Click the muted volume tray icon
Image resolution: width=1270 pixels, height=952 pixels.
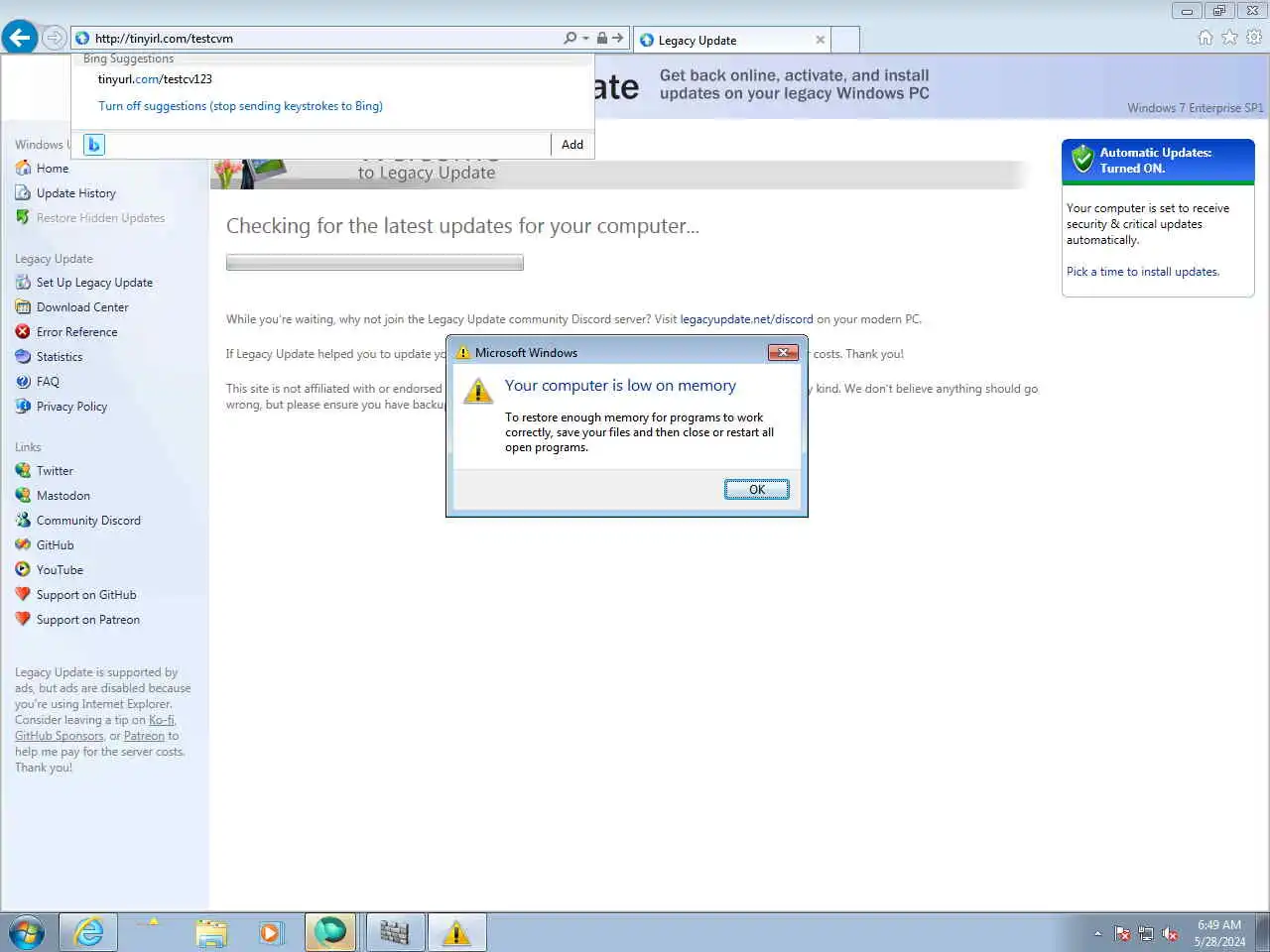click(x=1171, y=933)
